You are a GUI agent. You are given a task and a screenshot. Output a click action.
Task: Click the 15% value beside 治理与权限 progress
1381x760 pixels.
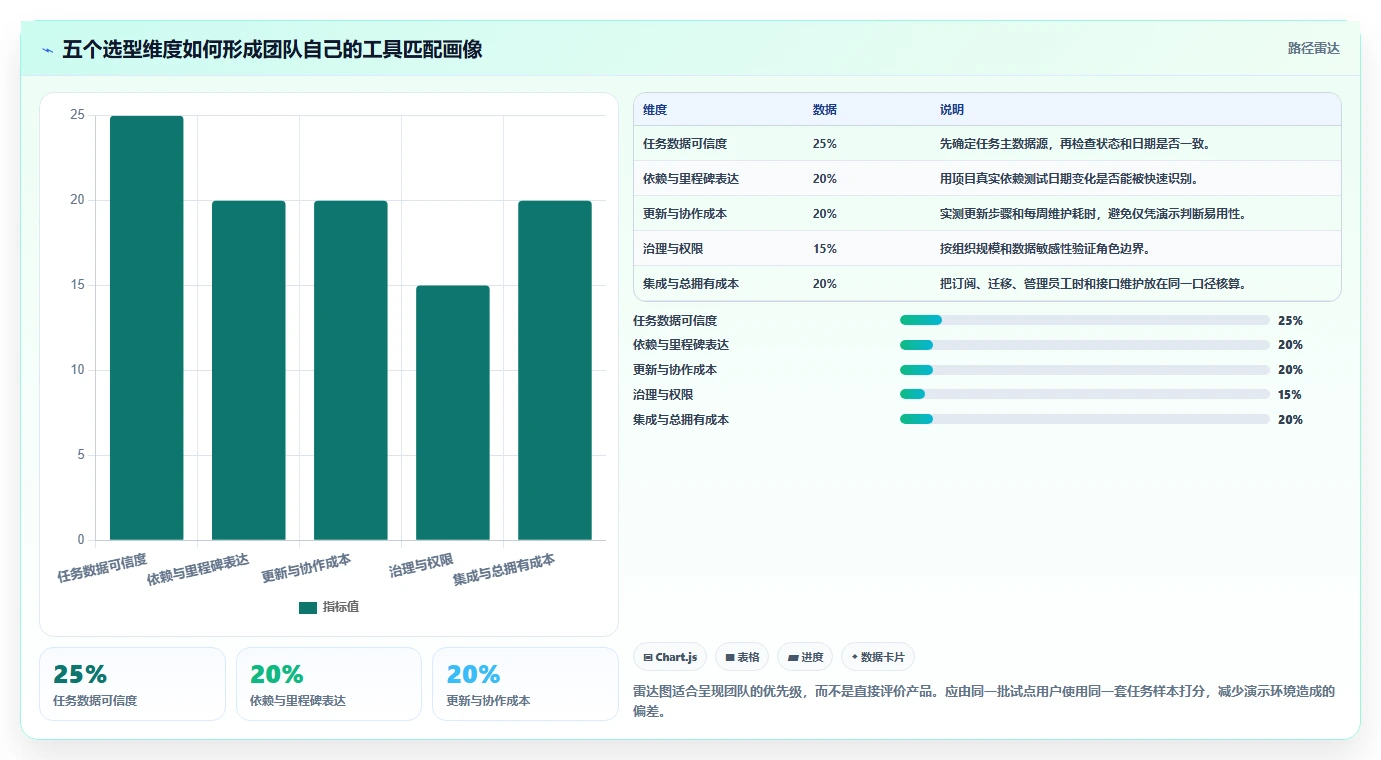[1290, 395]
